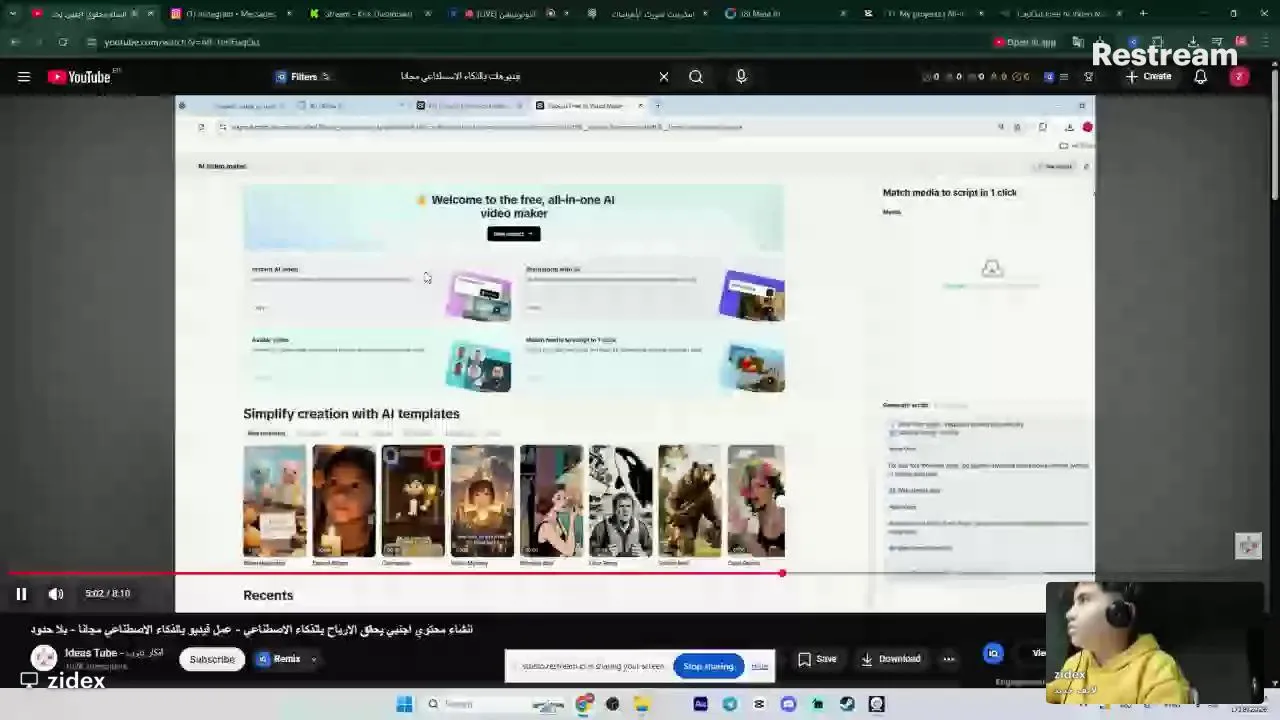Viewport: 1280px width, 720px height.
Task: Click the Remix button under the video
Action: [278, 659]
